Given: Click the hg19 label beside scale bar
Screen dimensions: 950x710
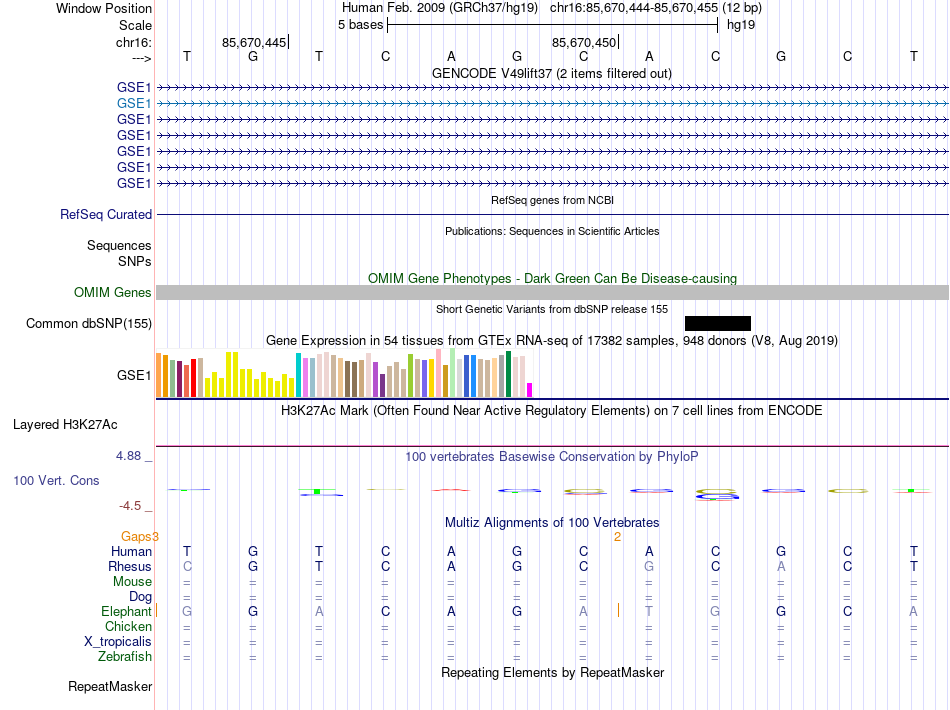Looking at the screenshot, I should [x=741, y=25].
